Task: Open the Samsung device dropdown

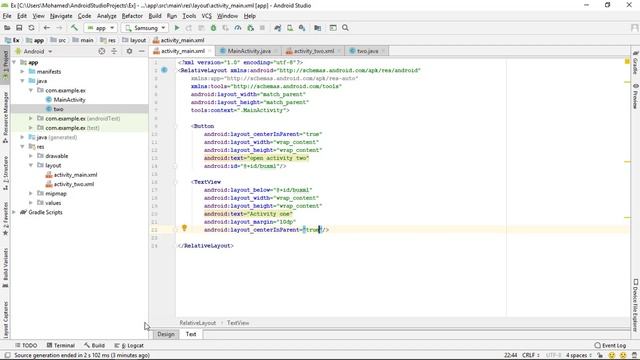Action: coord(145,28)
